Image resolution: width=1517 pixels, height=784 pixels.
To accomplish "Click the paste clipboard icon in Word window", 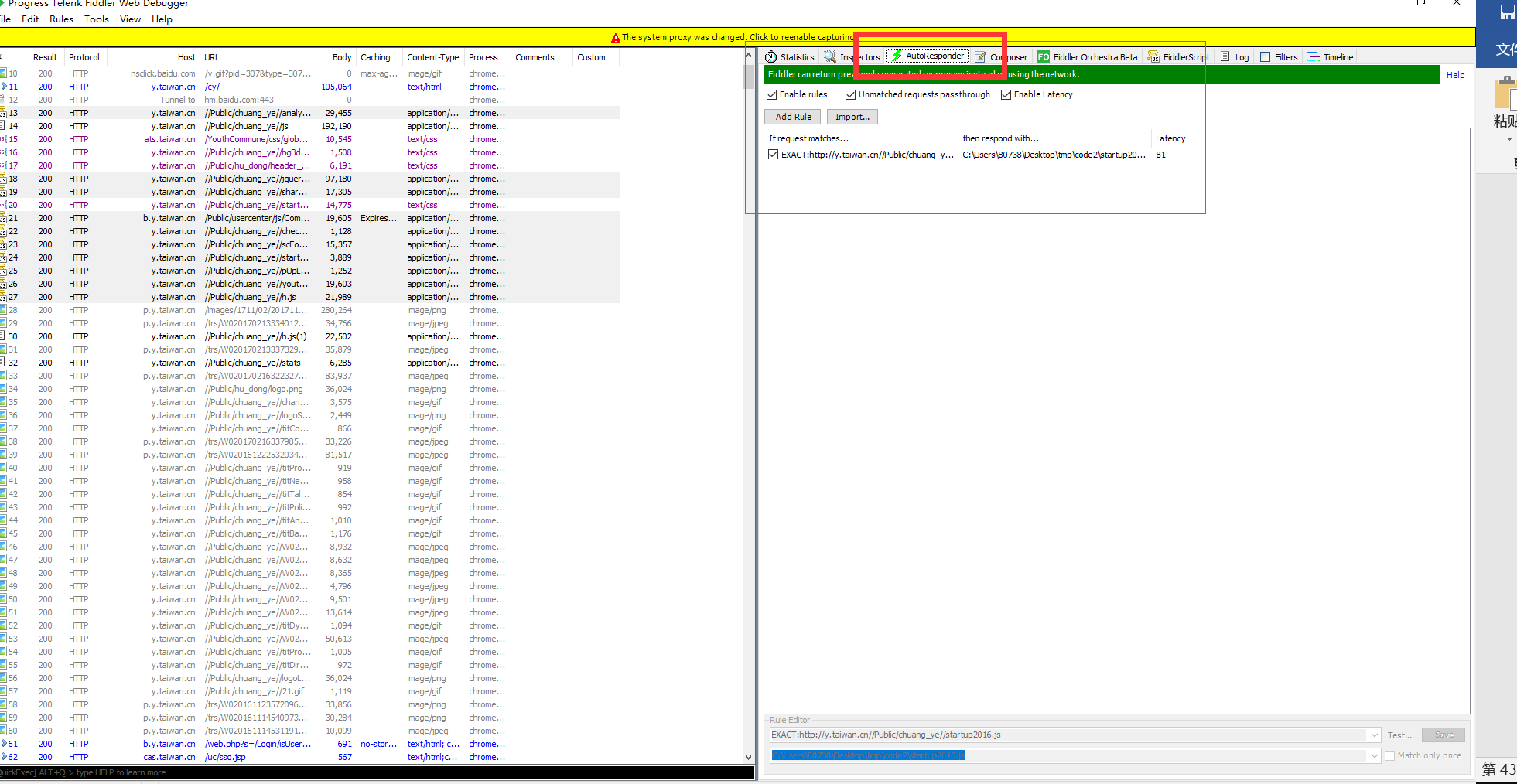I will [1505, 93].
